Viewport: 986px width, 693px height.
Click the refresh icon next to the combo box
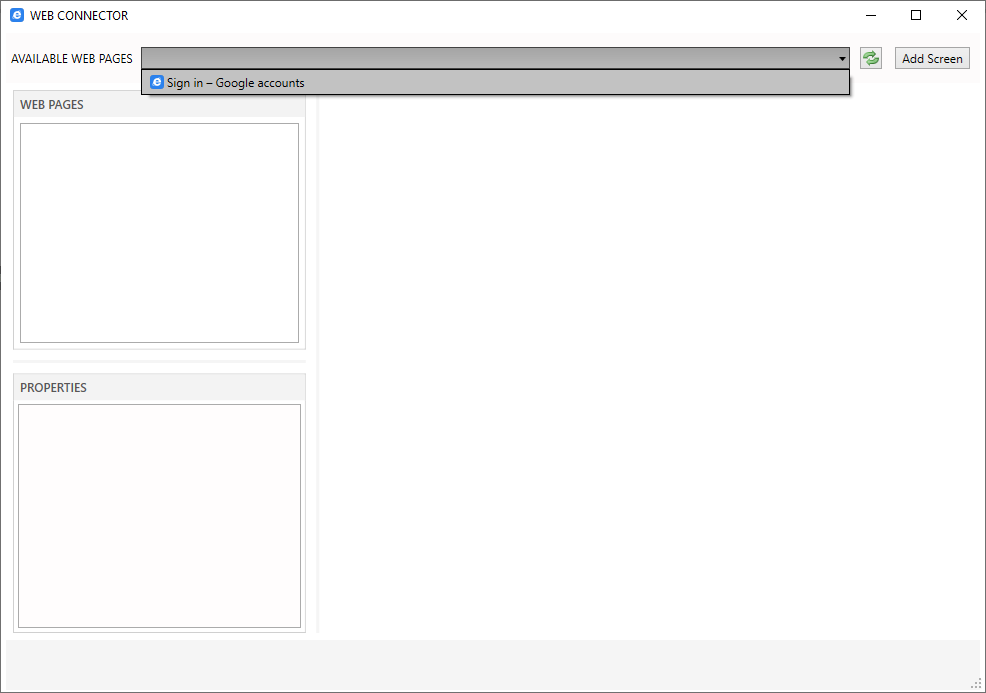[870, 58]
